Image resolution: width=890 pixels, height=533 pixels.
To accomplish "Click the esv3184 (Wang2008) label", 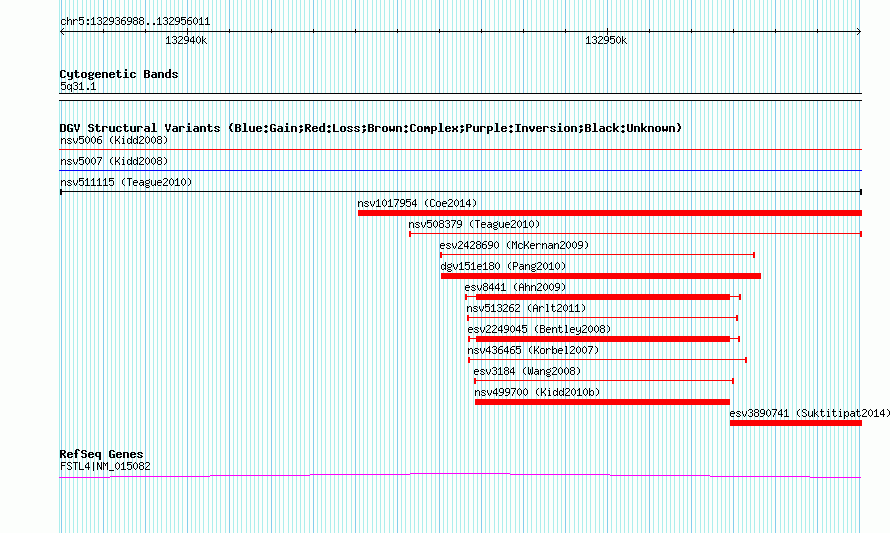I will [527, 371].
